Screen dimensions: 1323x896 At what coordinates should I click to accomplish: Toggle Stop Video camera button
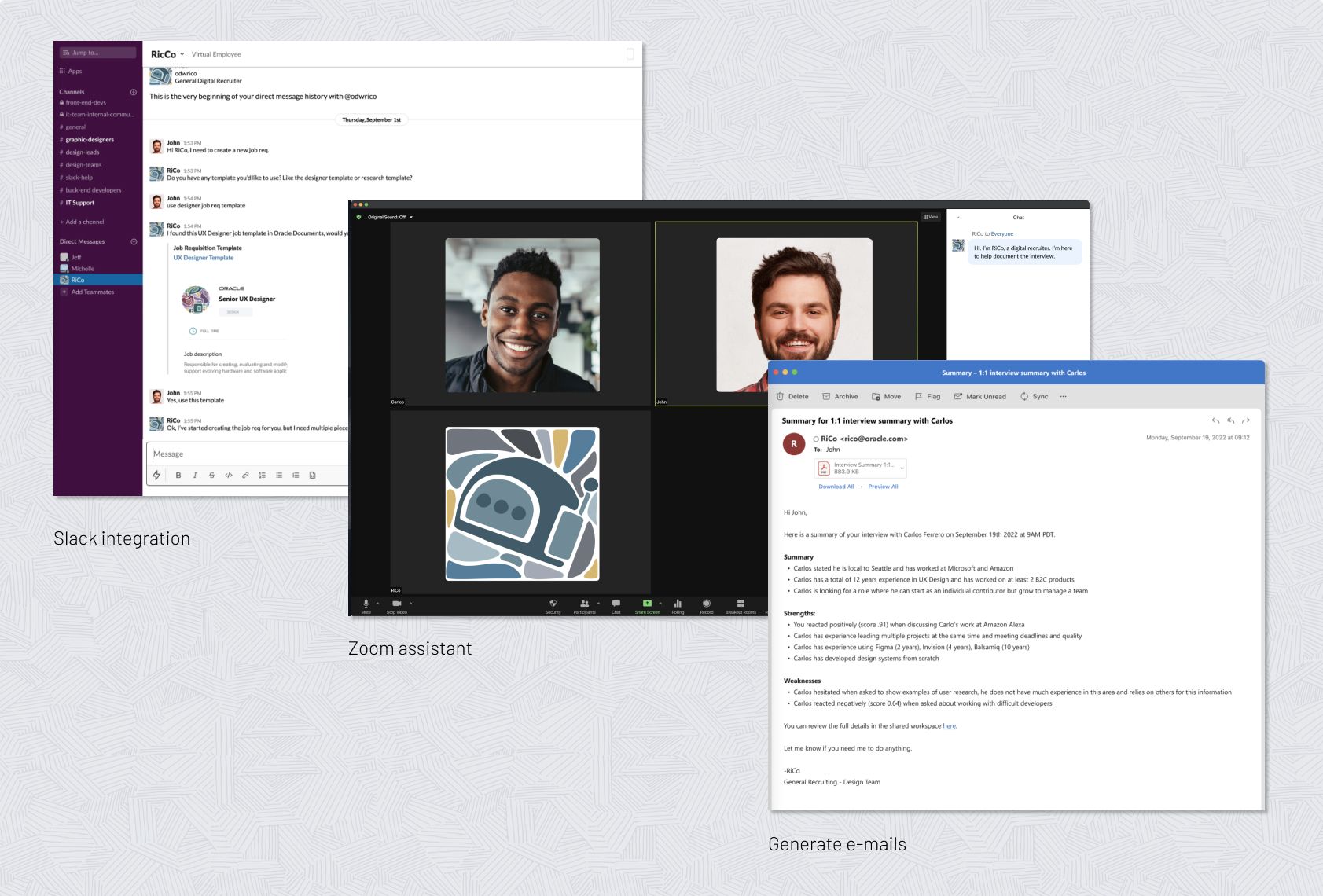(x=396, y=604)
